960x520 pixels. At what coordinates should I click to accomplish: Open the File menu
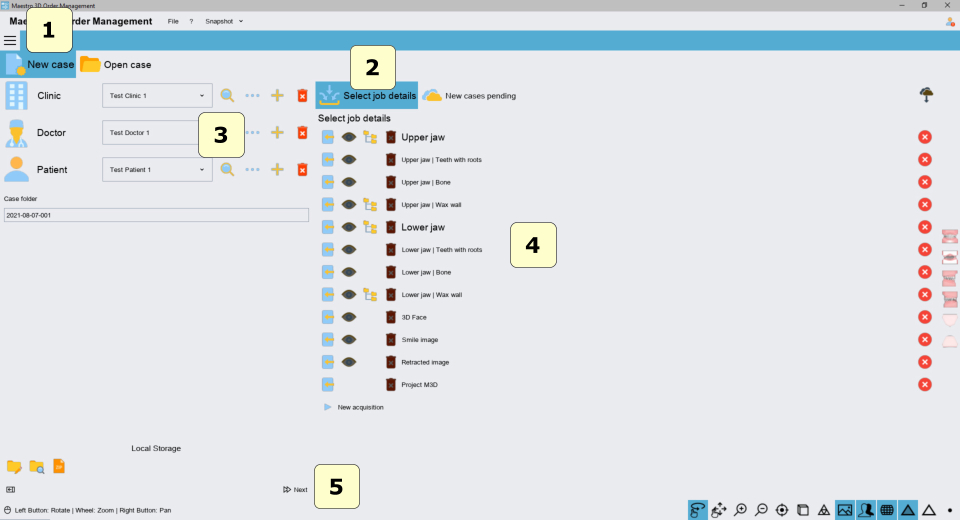point(173,21)
